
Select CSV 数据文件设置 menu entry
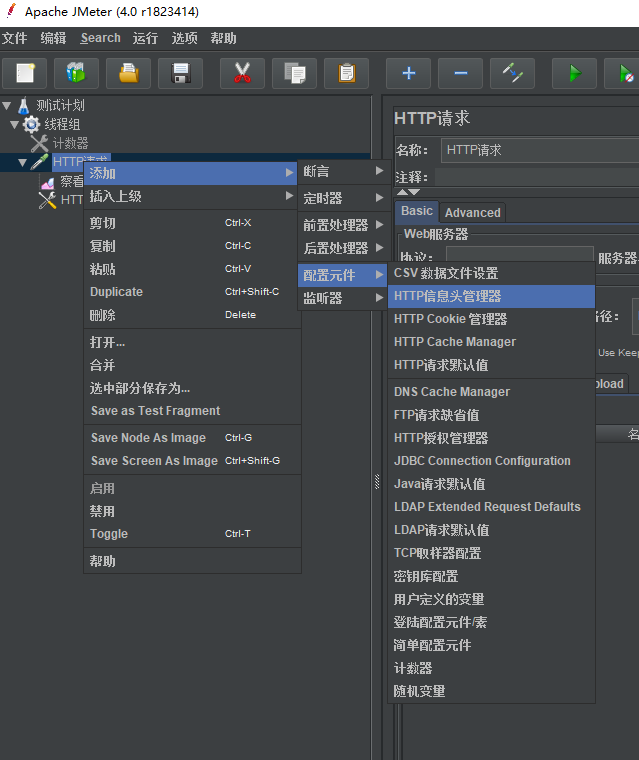pos(491,273)
